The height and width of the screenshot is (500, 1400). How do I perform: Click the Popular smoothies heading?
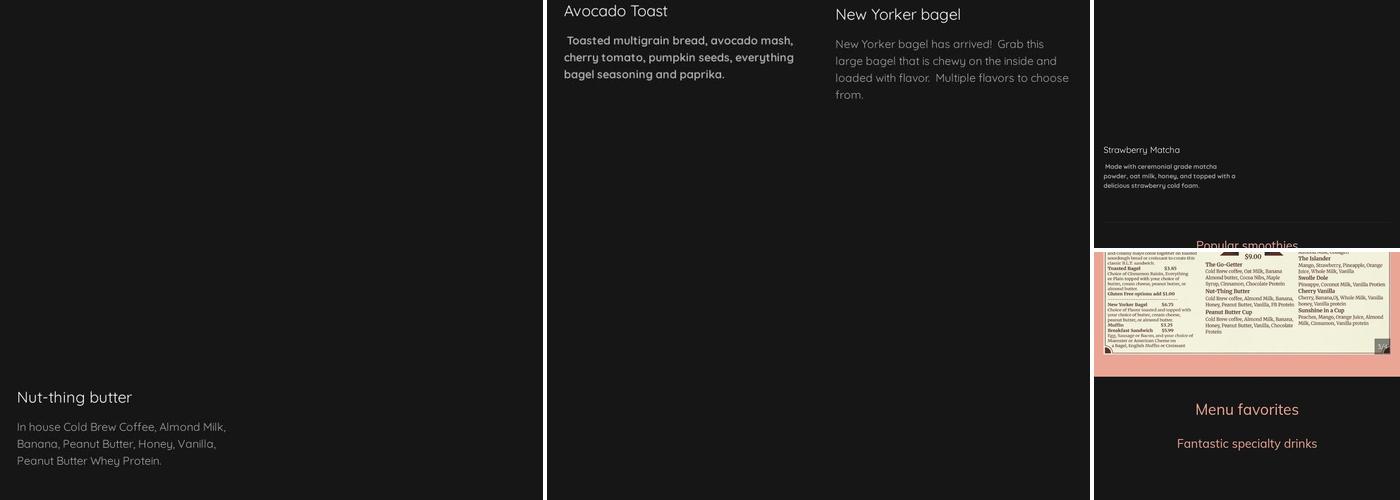tap(1247, 245)
